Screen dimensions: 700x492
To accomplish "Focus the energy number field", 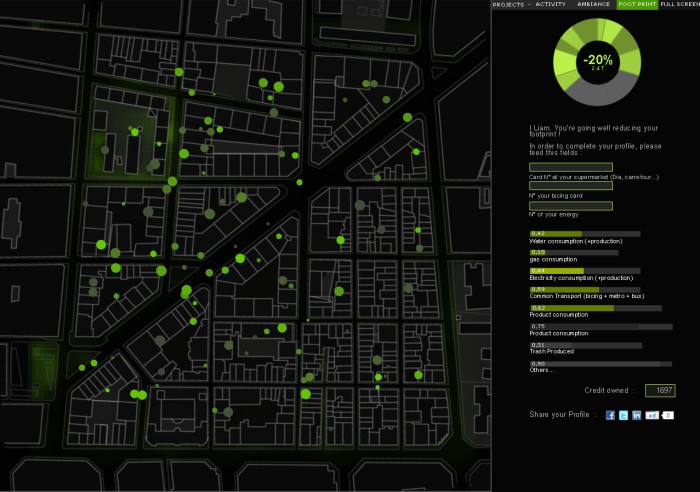I will click(x=571, y=206).
